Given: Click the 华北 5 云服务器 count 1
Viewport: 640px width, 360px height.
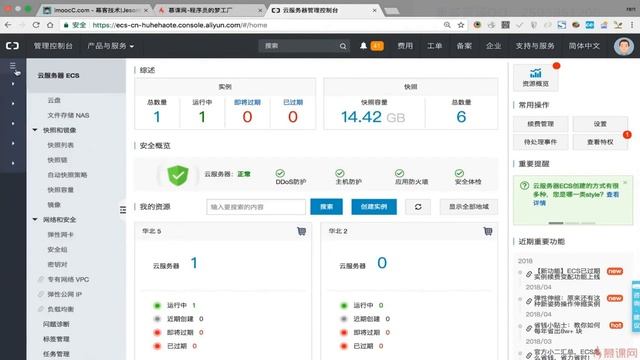Looking at the screenshot, I should pos(194,263).
